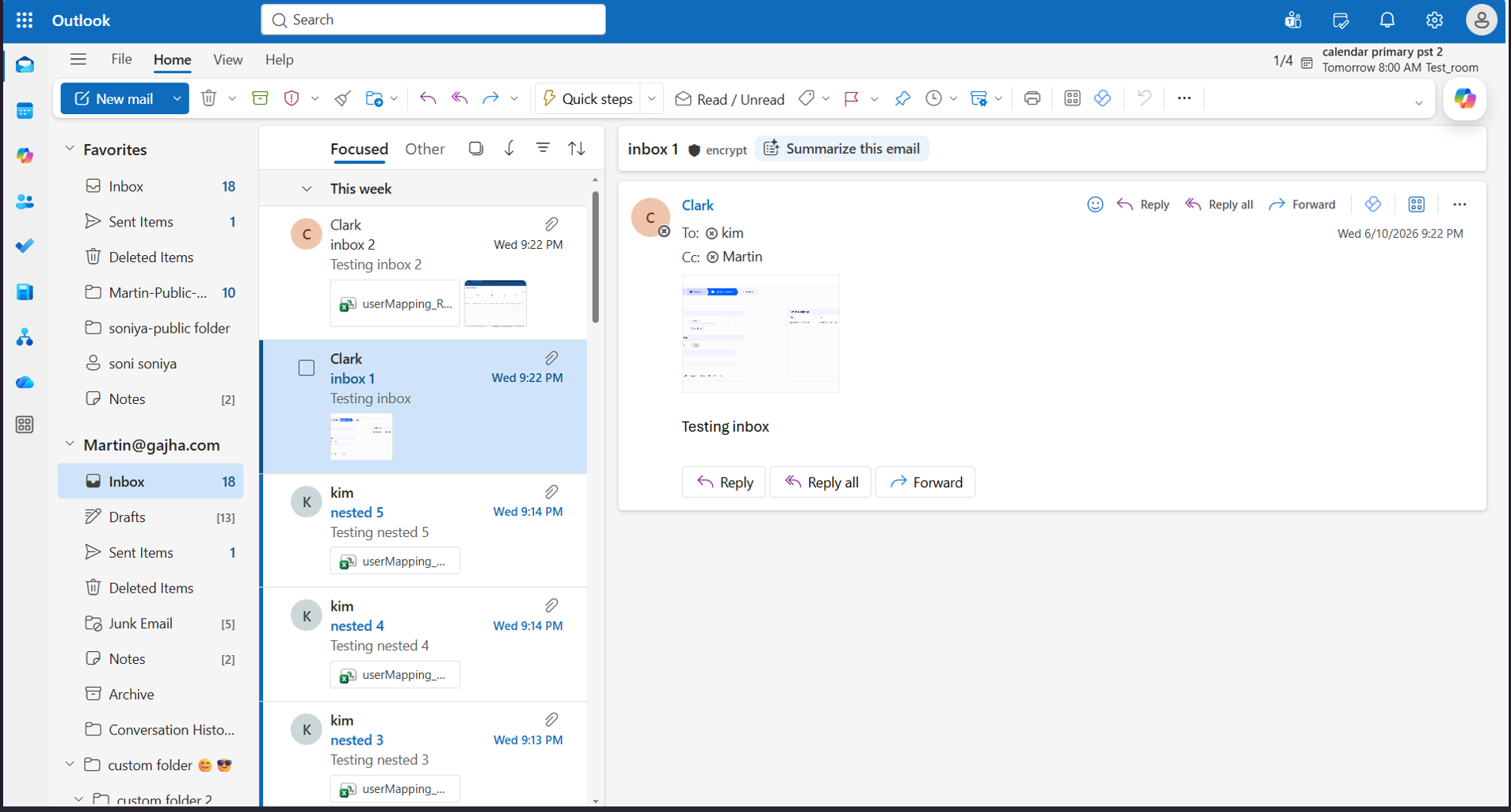
Task: Click the Reply arrow in ribbon
Action: [428, 98]
